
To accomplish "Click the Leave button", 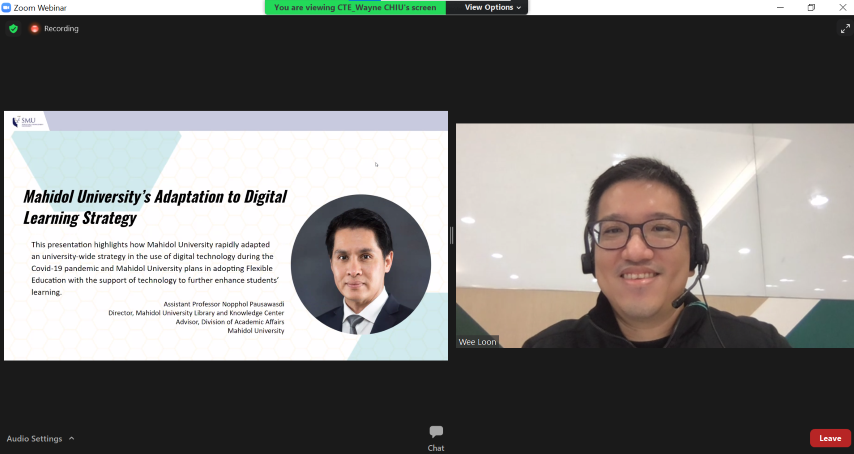I will coord(830,438).
